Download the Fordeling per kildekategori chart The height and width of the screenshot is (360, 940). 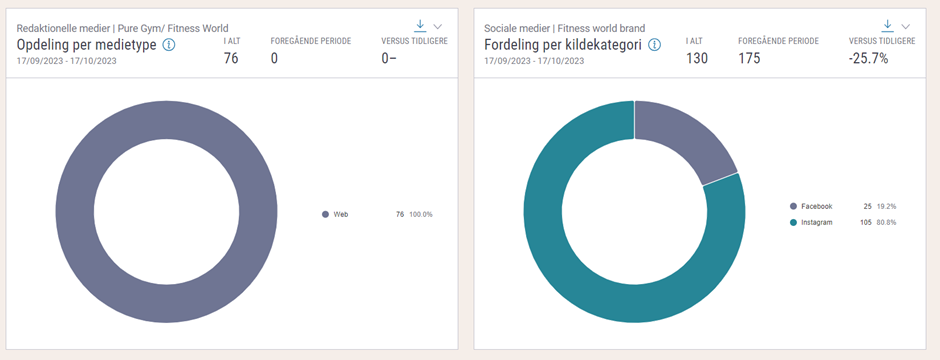click(x=888, y=26)
